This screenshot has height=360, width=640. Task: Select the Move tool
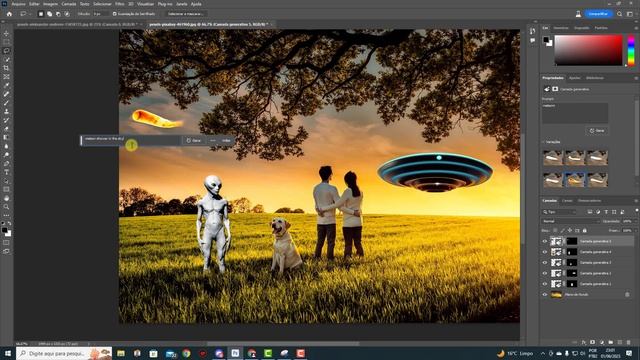(x=6, y=33)
